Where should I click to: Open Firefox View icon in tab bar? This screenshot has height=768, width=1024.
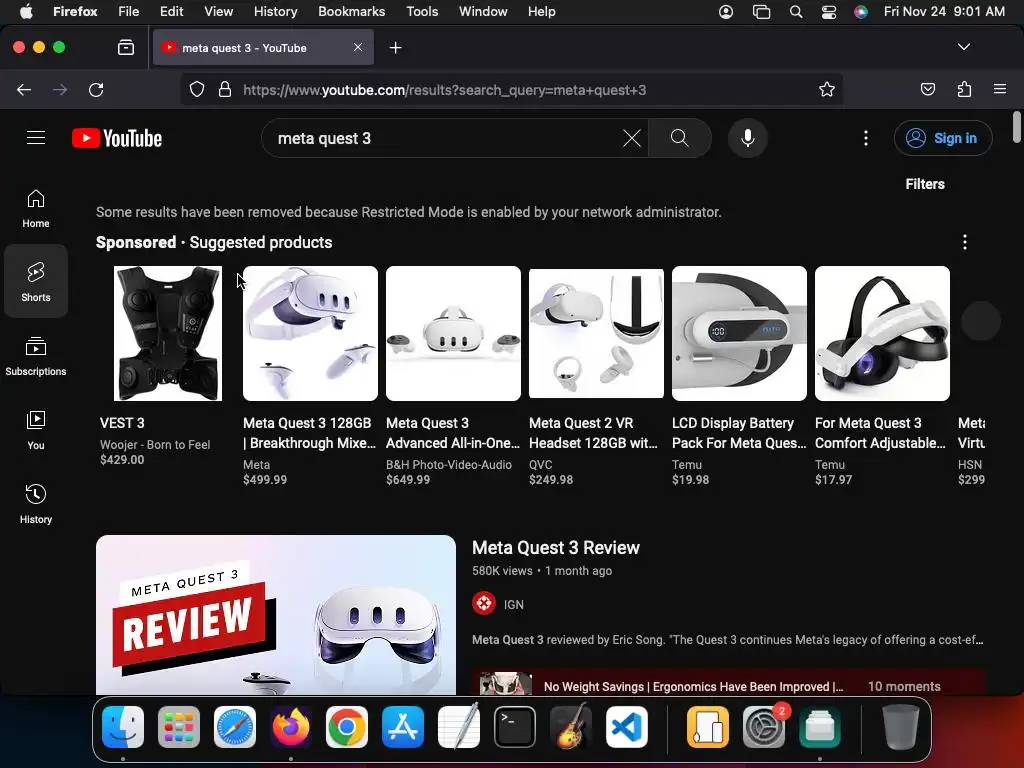point(126,48)
